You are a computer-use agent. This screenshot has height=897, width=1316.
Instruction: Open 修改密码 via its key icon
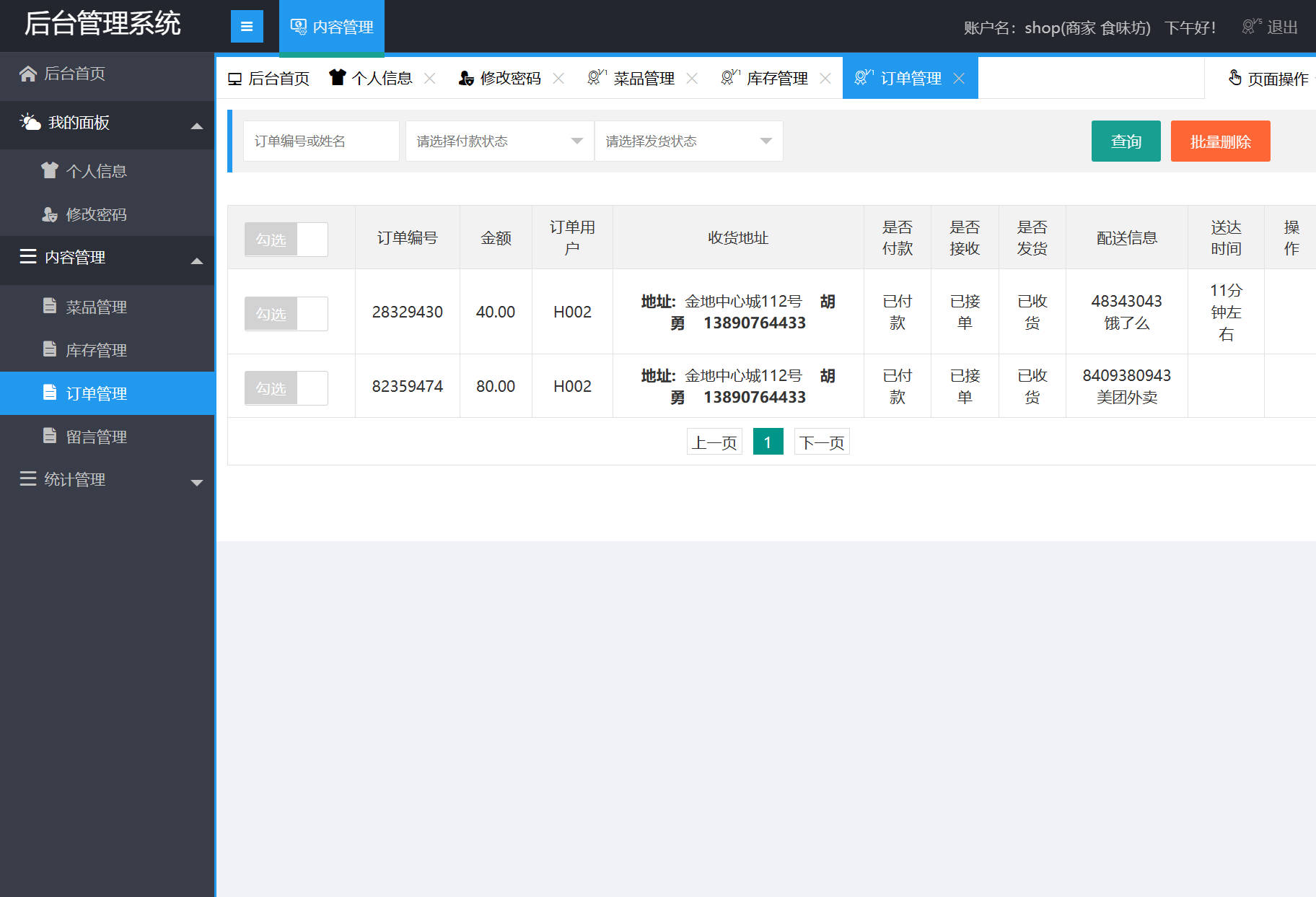point(50,214)
